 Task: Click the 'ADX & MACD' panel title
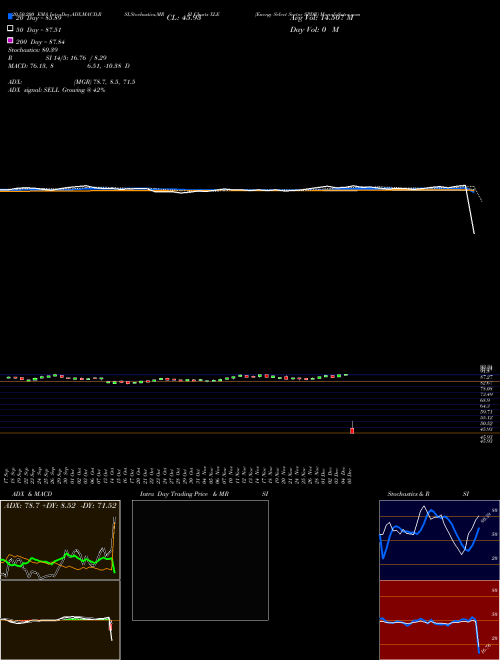(32, 494)
